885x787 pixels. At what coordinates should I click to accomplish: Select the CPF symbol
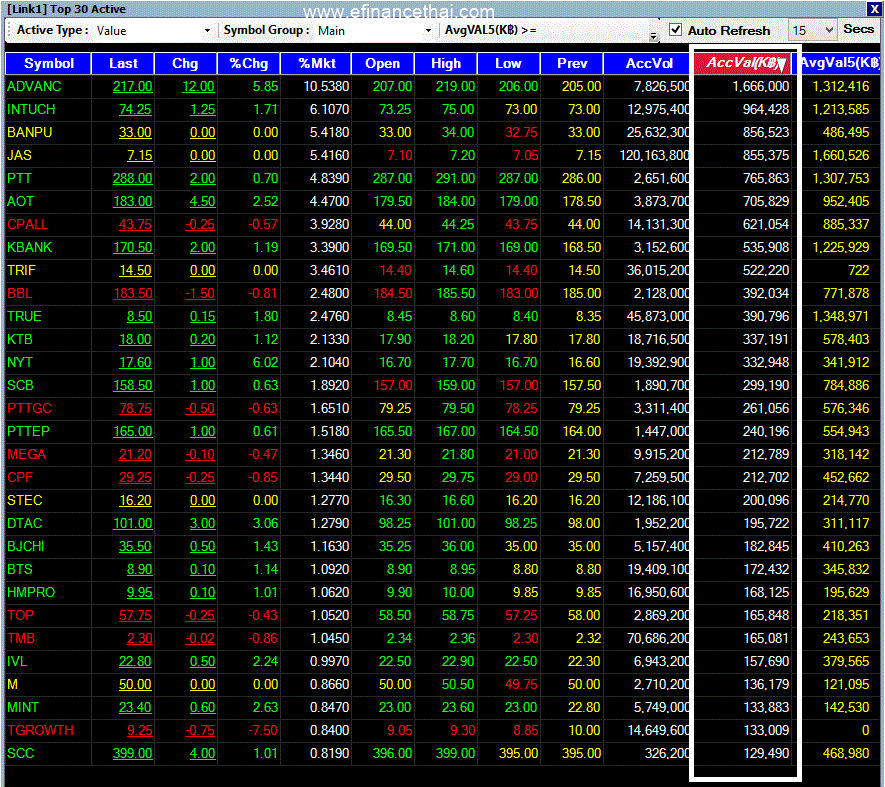click(x=20, y=478)
